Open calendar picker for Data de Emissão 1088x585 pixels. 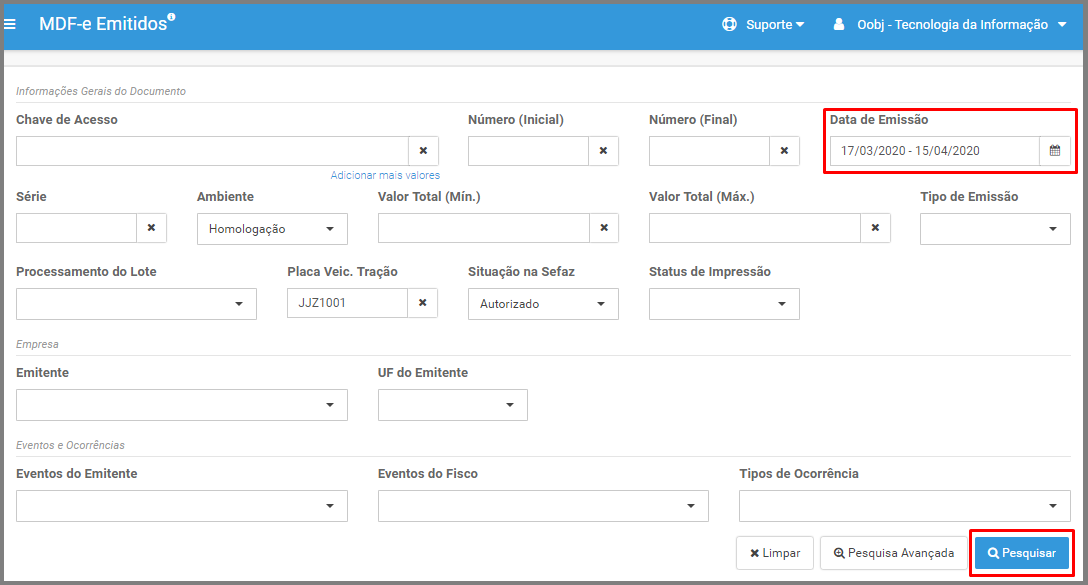[x=1055, y=151]
